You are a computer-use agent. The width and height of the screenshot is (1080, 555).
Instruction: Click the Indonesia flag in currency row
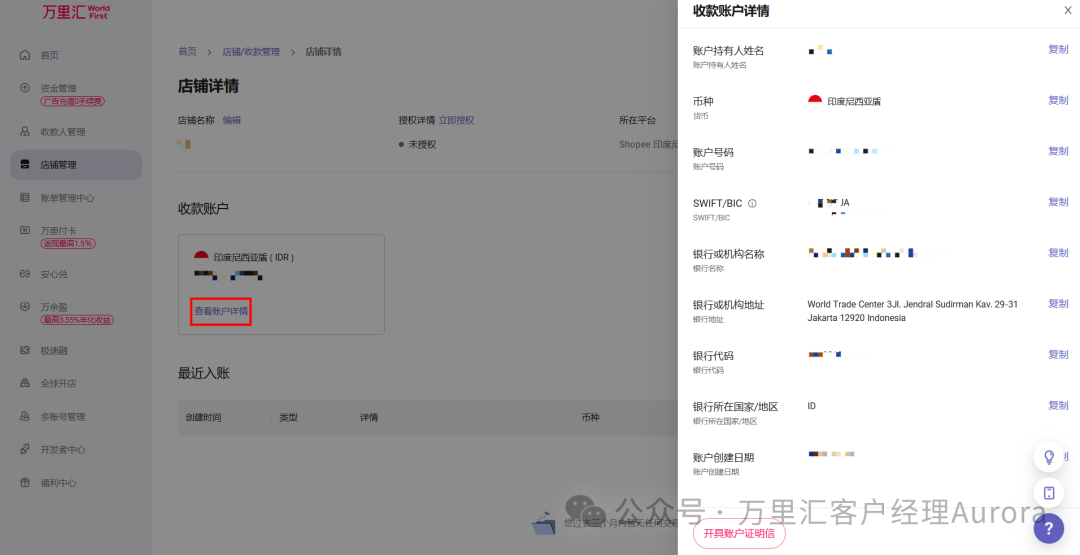click(815, 101)
